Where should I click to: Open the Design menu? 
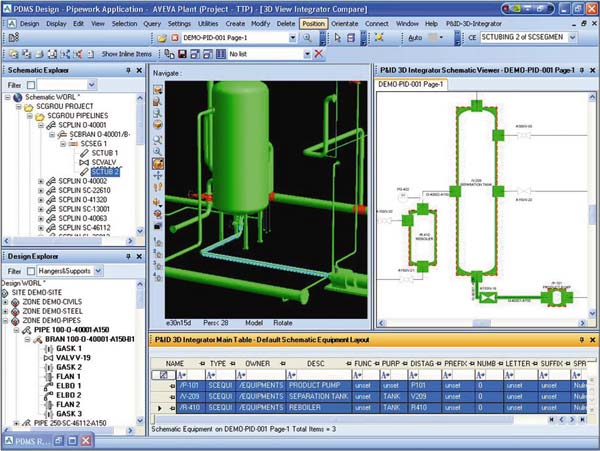pos(29,24)
